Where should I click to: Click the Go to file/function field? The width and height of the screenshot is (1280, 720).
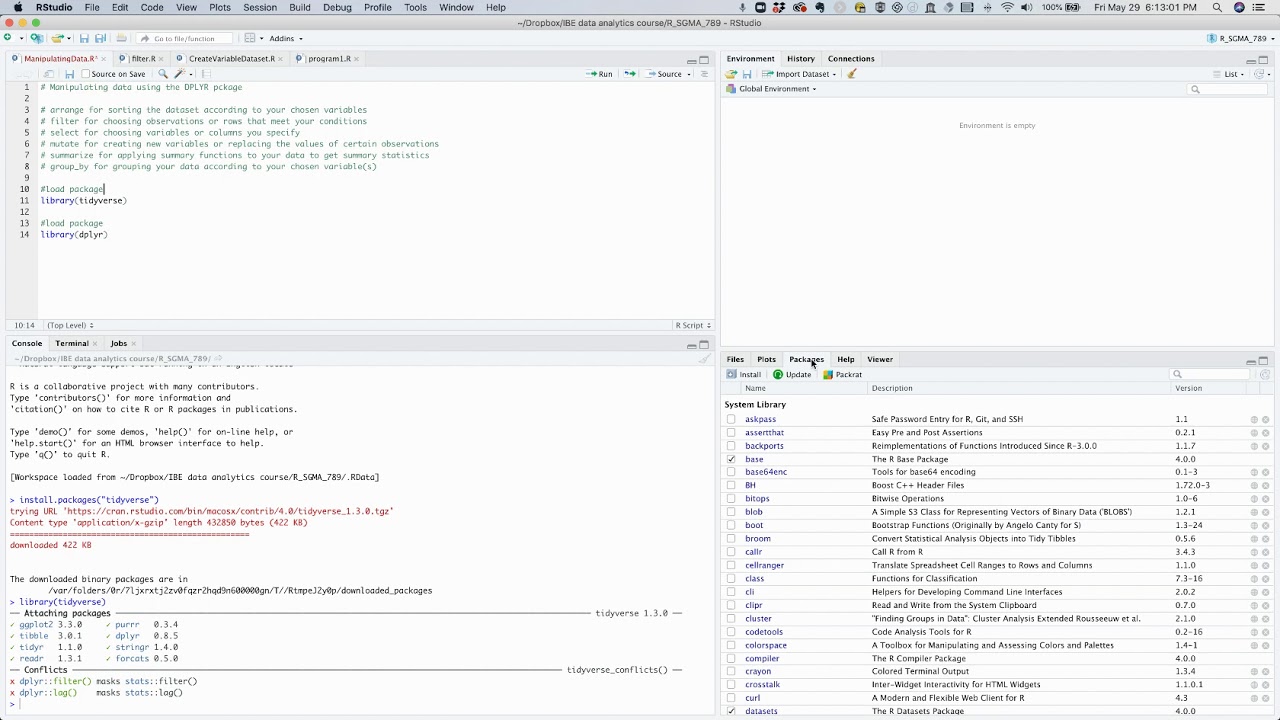click(x=184, y=39)
